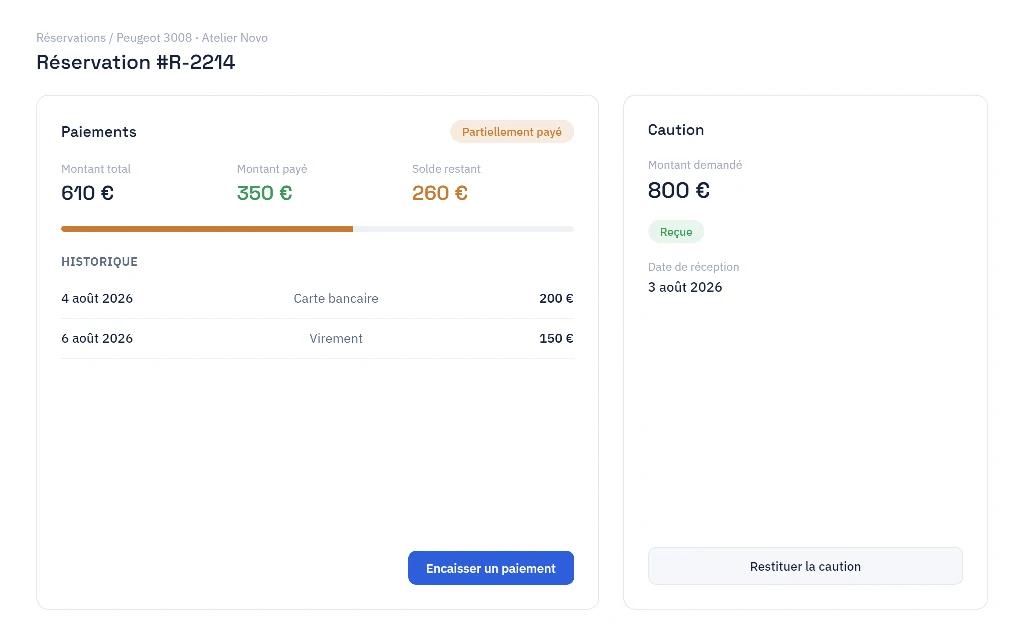The width and height of the screenshot is (1024, 640).
Task: Click the HISTORIQUE section label
Action: coord(99,262)
